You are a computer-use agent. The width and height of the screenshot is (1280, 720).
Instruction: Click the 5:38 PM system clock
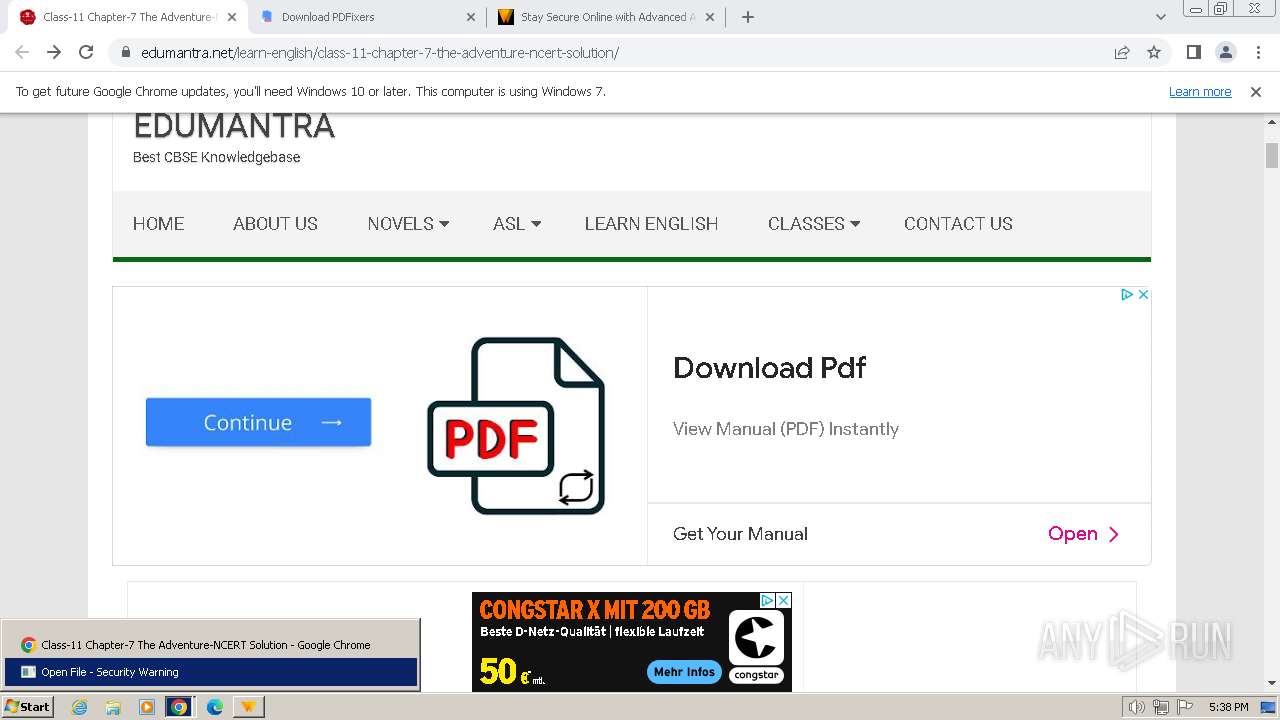tap(1228, 707)
